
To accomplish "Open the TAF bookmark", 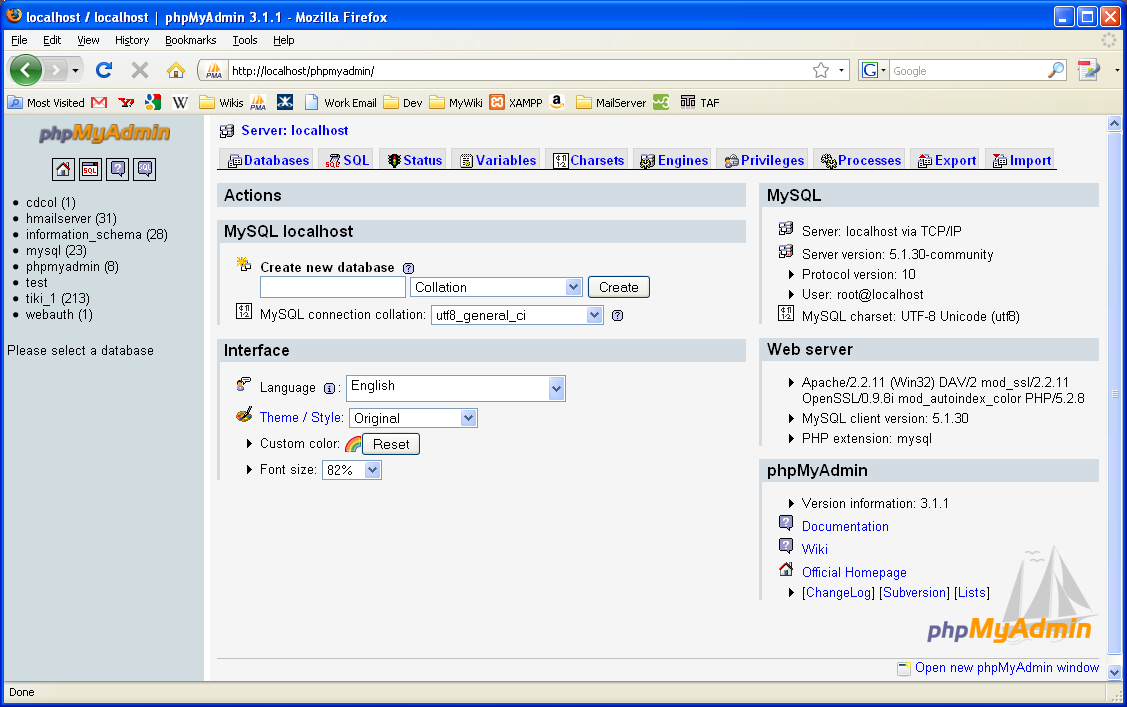I will coord(699,103).
